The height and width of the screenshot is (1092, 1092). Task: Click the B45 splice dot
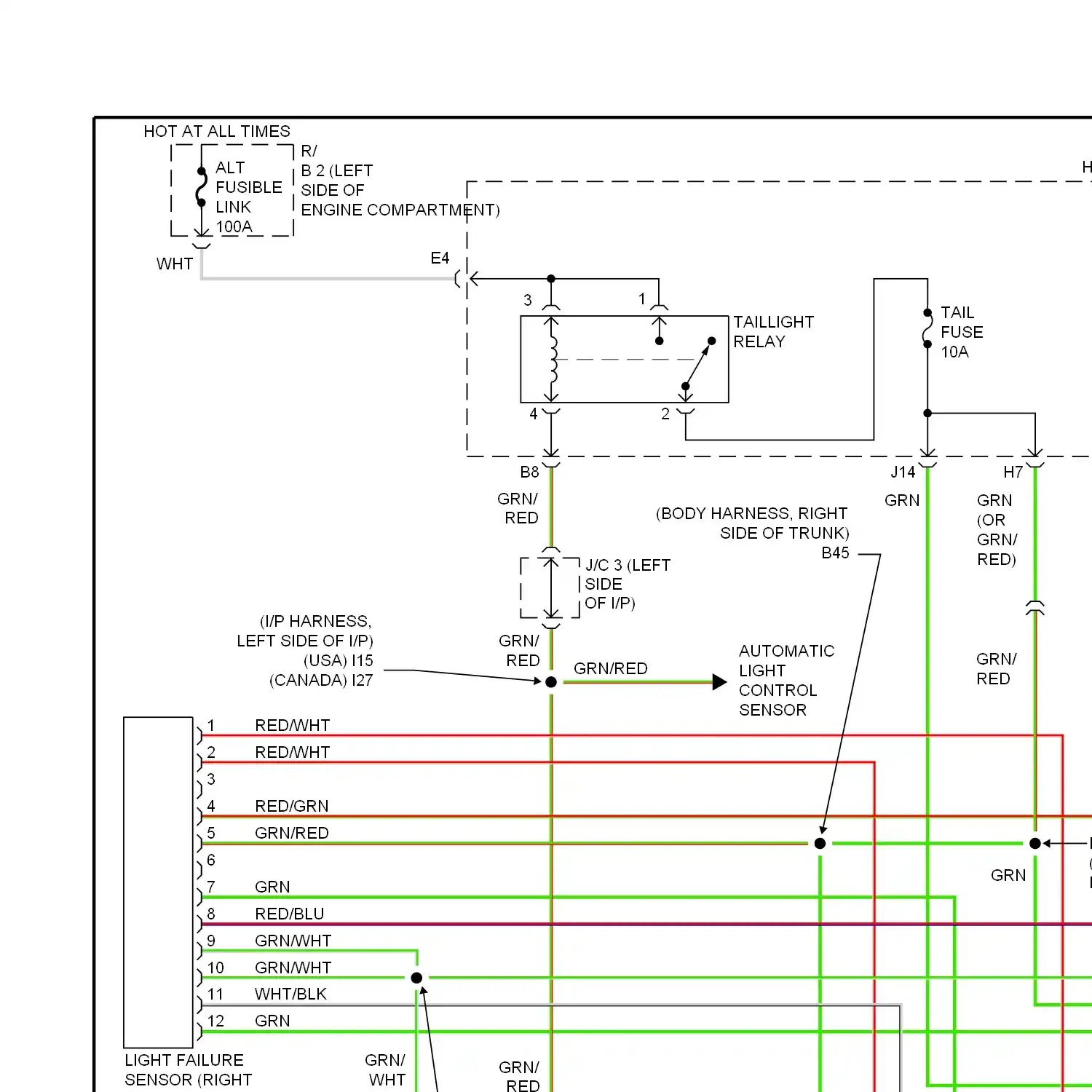(820, 844)
